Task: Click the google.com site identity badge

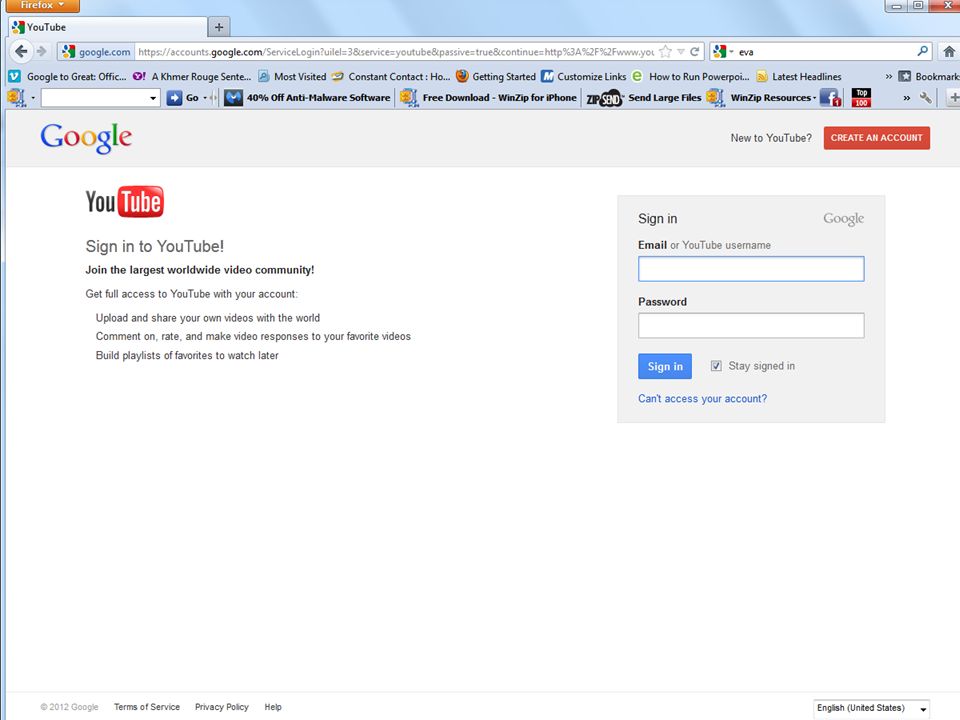Action: pos(97,52)
